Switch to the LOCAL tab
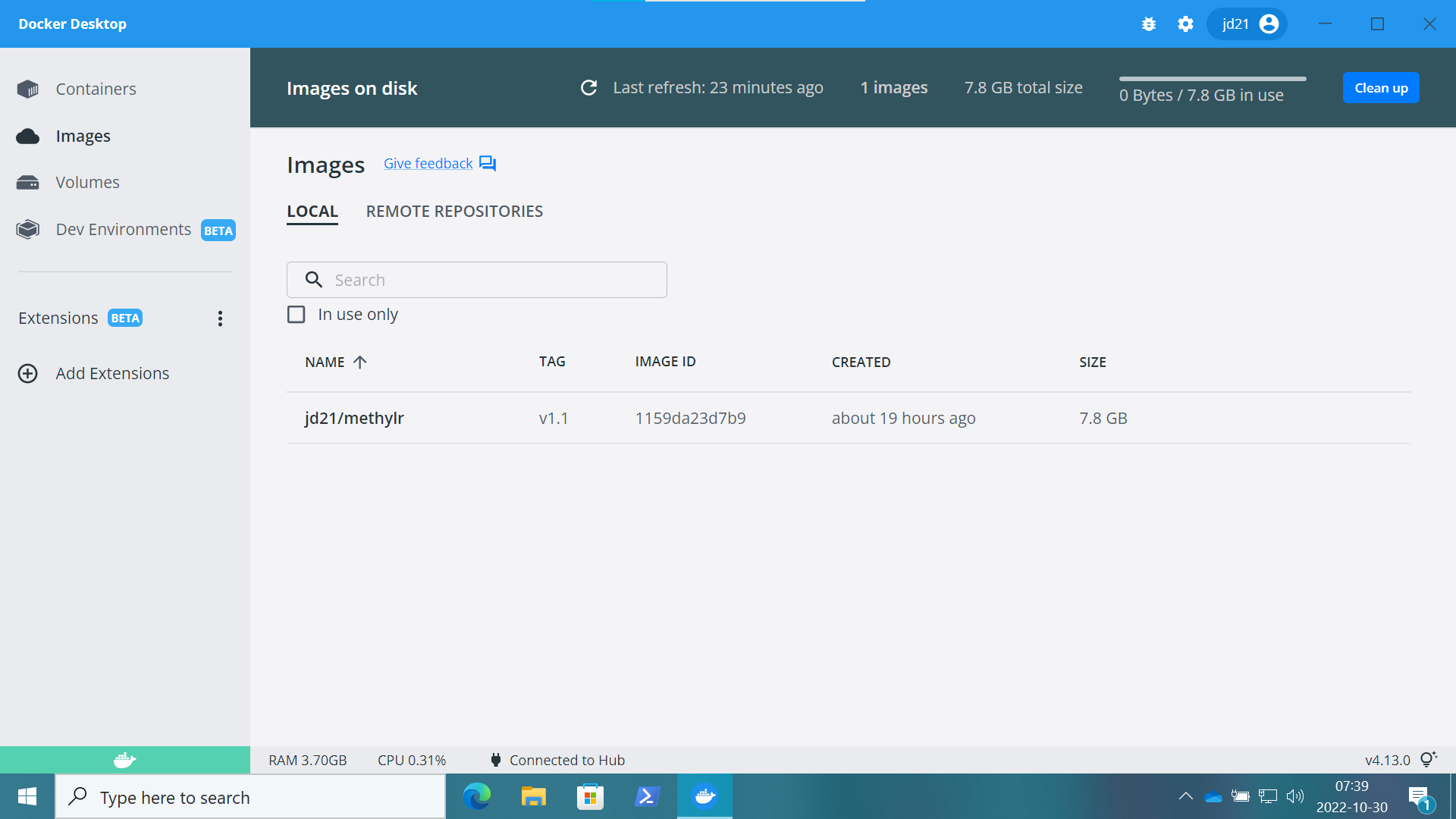Screen dimensions: 1456x819 [312, 212]
